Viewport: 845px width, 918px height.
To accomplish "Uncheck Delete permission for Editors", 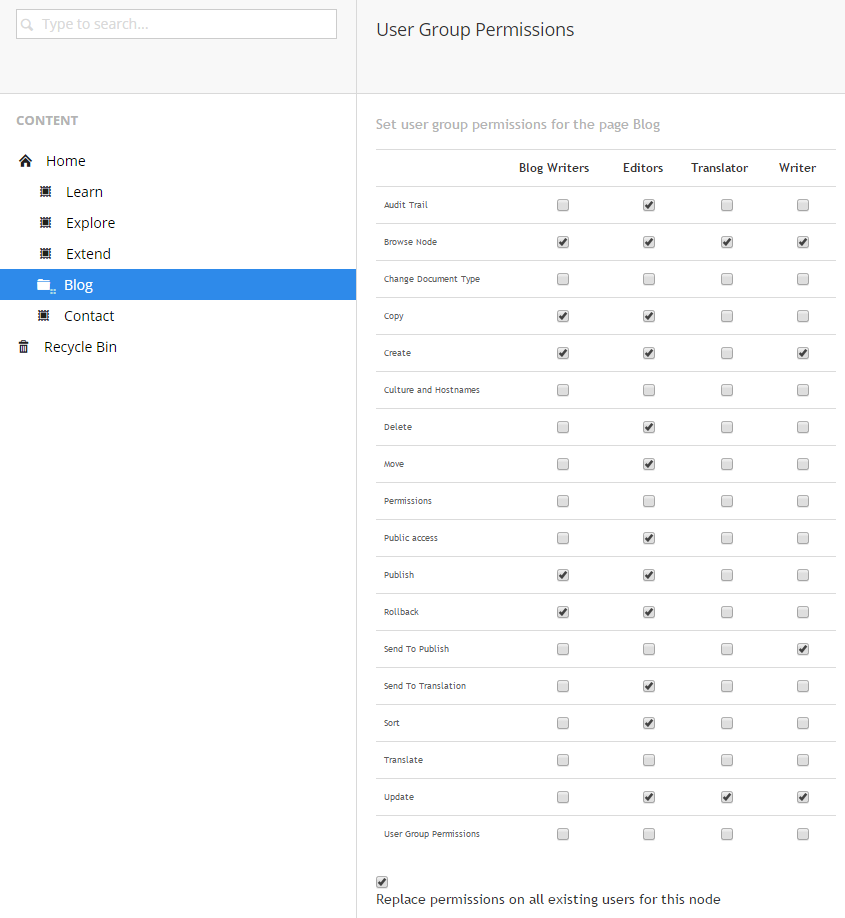I will [649, 427].
